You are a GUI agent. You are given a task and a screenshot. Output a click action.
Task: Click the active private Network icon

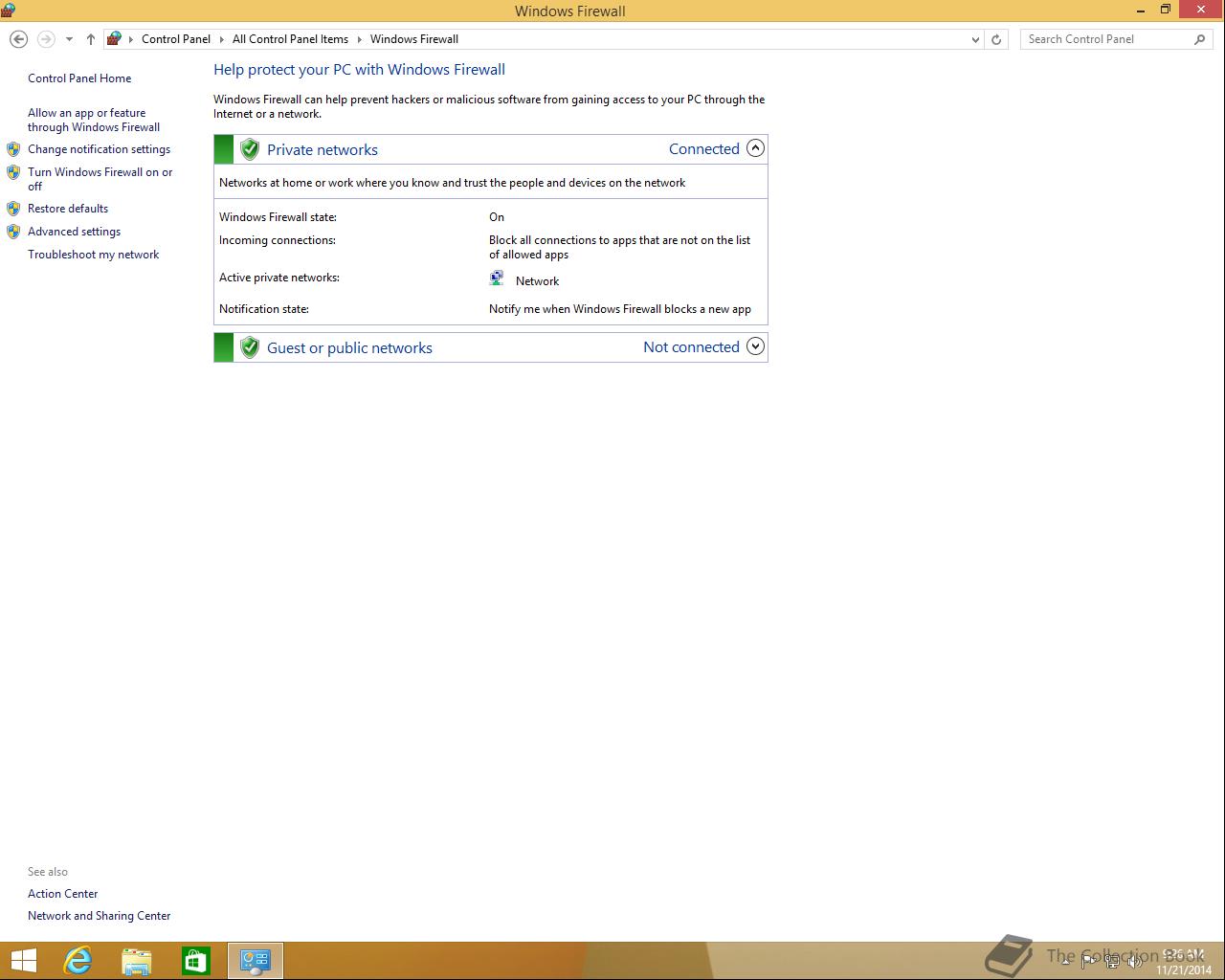pos(497,278)
